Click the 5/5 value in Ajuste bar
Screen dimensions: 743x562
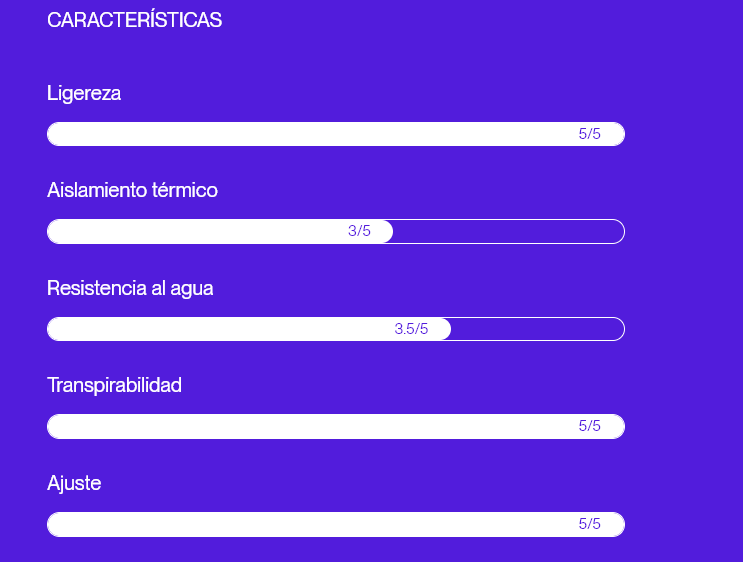(x=590, y=524)
